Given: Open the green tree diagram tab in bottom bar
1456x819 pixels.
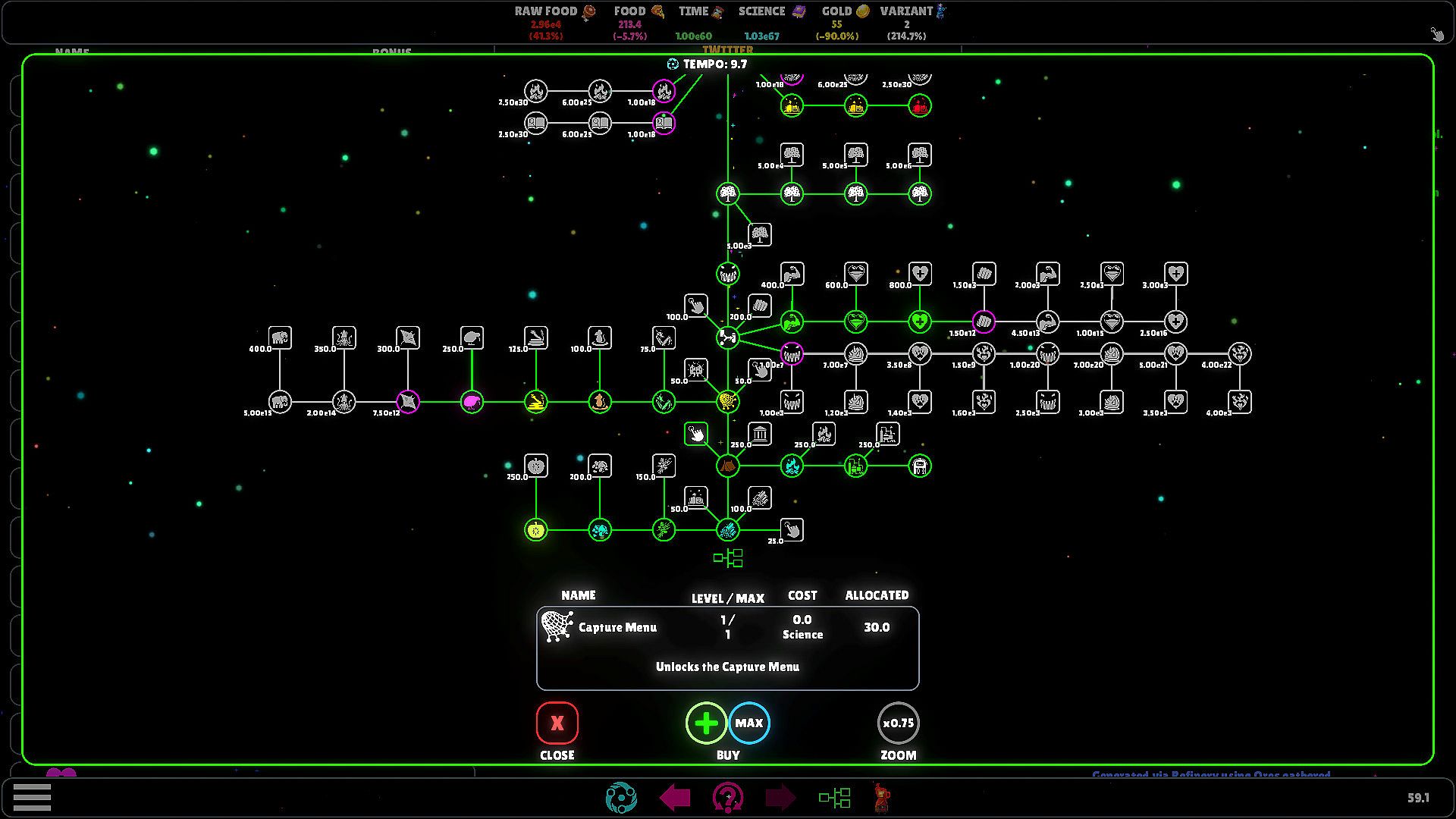Looking at the screenshot, I should click(834, 797).
